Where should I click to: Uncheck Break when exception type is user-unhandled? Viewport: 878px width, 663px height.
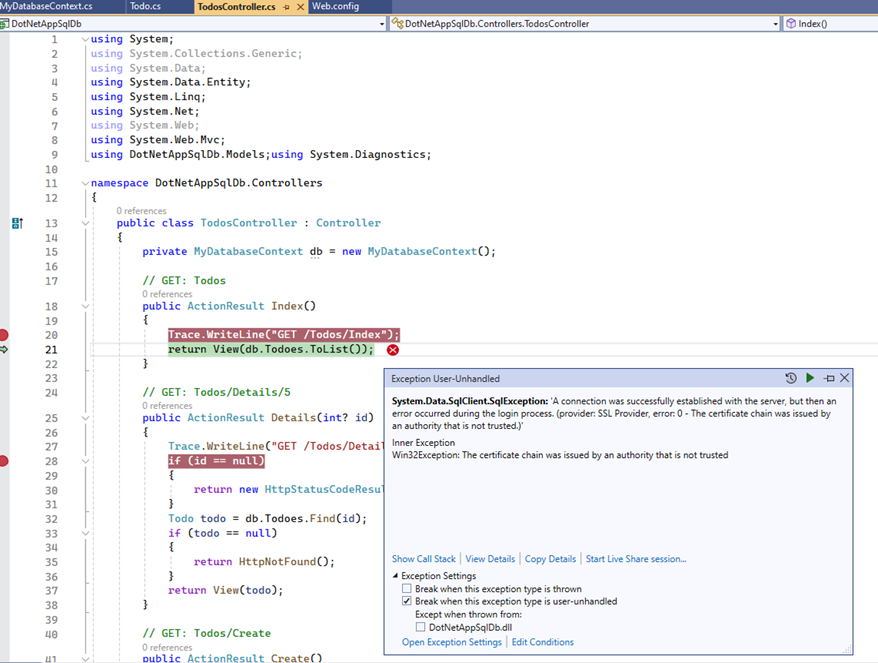coord(407,601)
